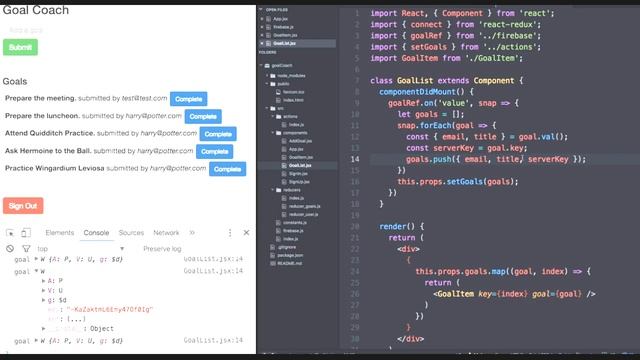Complete the 'Practice Wingardium Leviosa' goal

(x=227, y=169)
